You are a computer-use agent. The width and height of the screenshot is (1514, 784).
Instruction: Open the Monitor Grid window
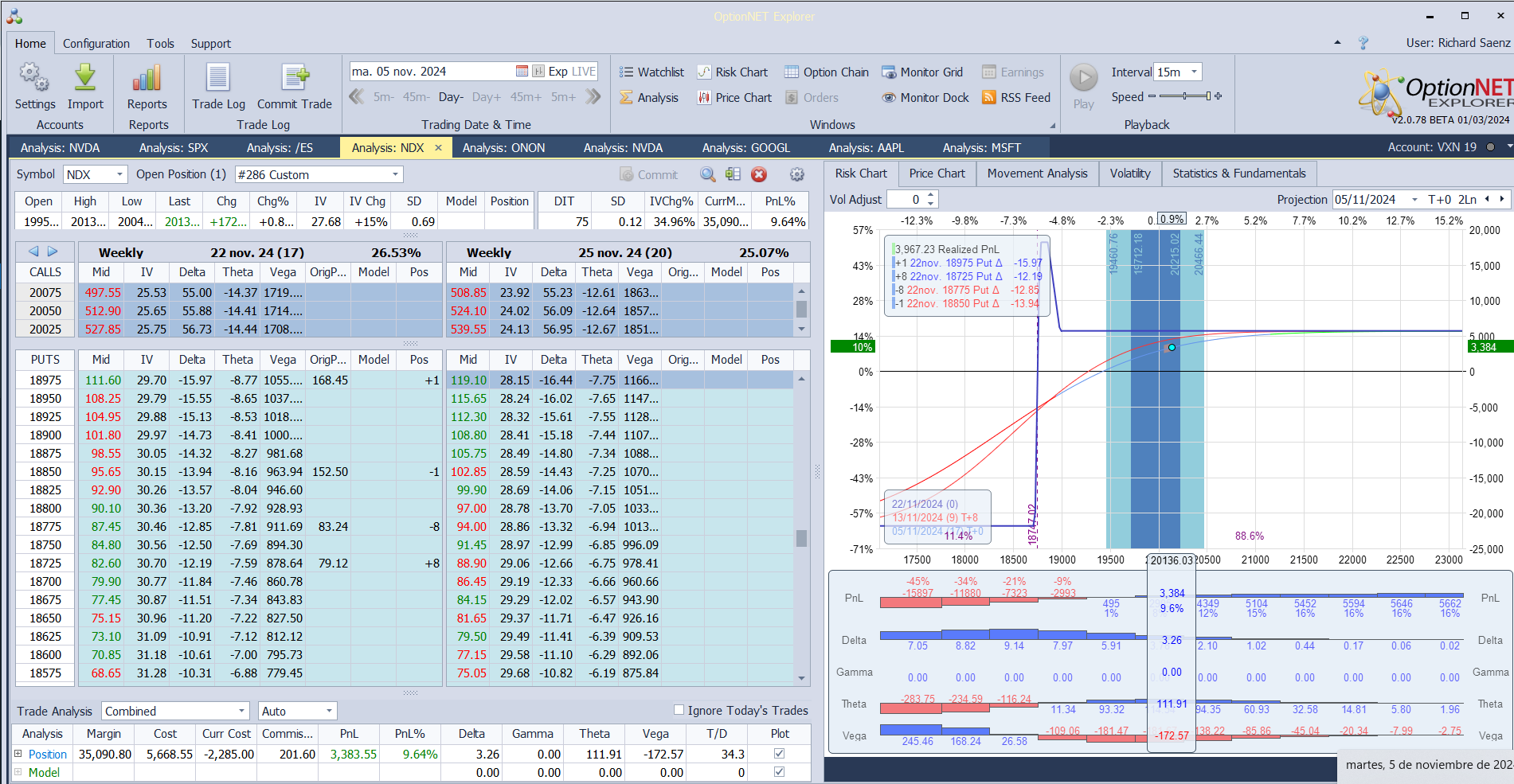click(x=922, y=72)
